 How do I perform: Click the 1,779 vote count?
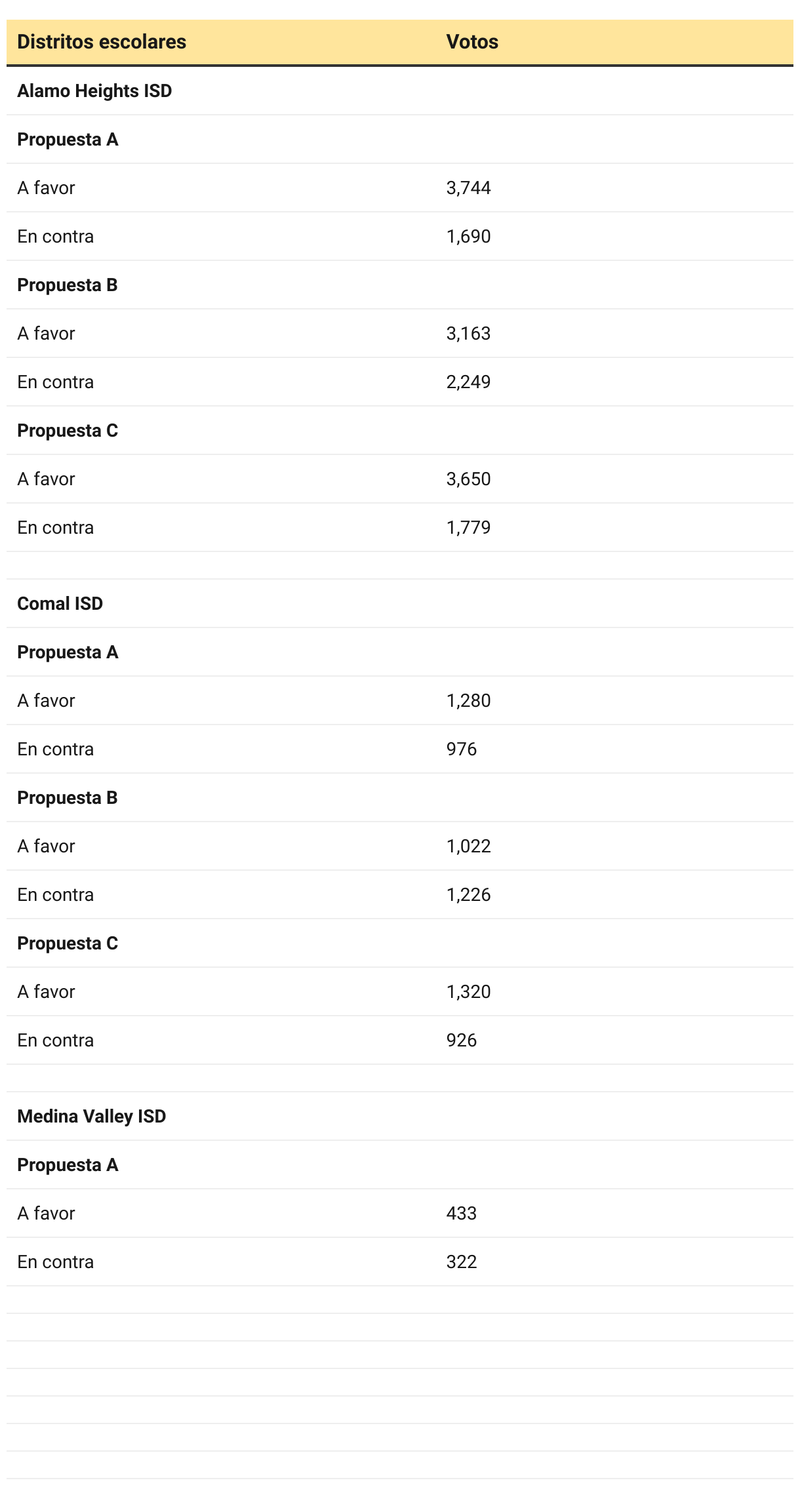(x=468, y=527)
